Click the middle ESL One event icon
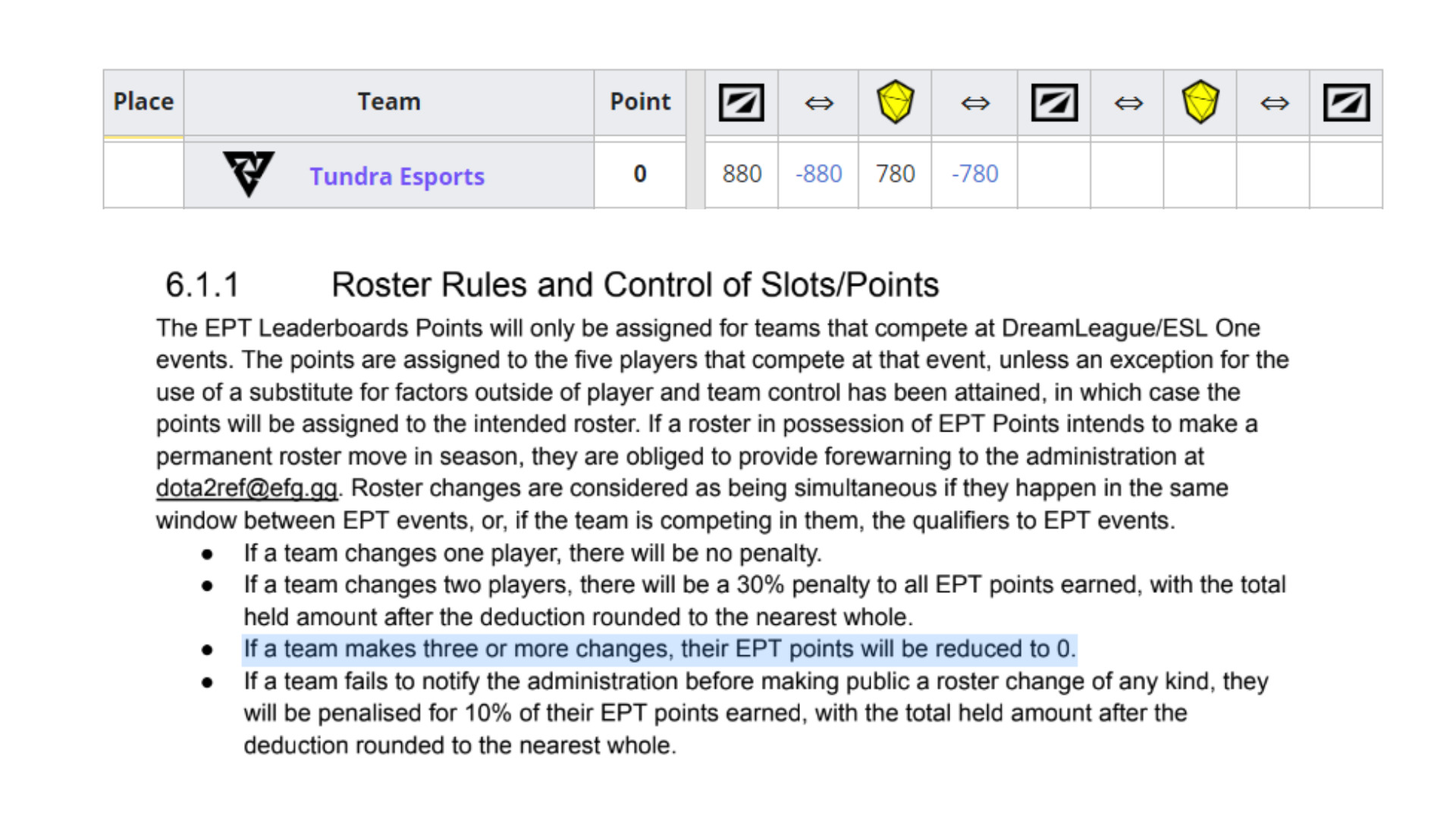The height and width of the screenshot is (819, 1456). coord(1054,102)
